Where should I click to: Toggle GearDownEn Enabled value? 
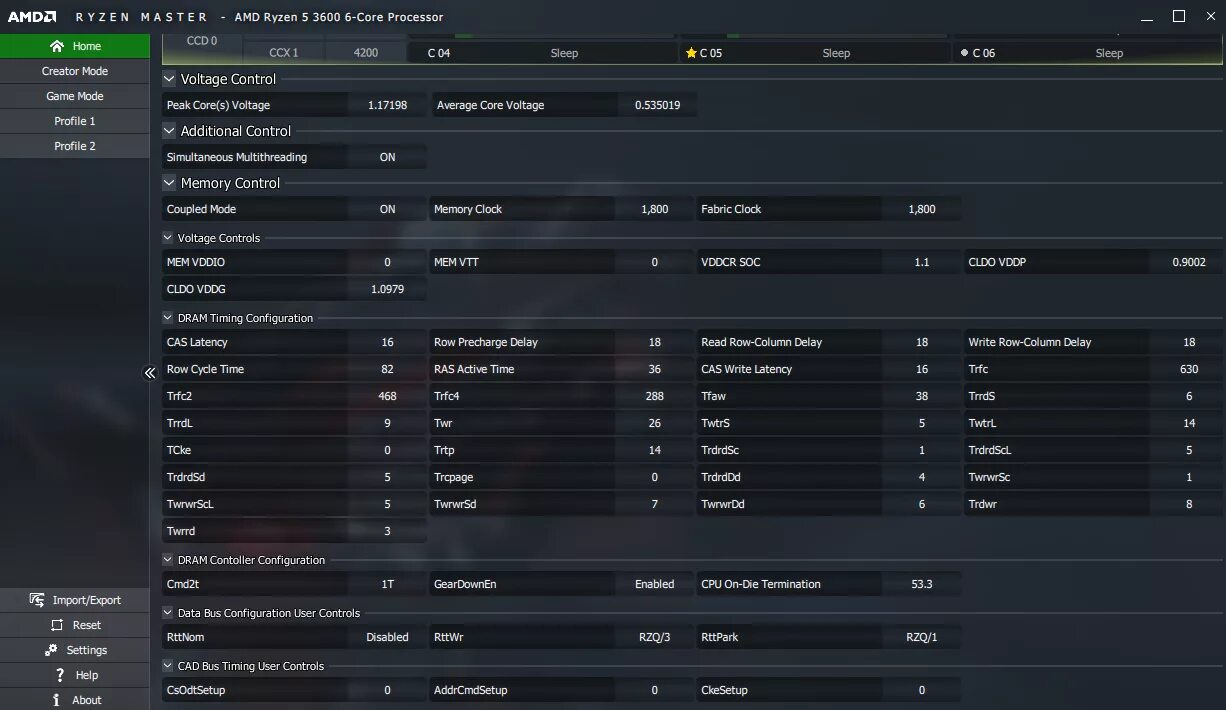654,584
